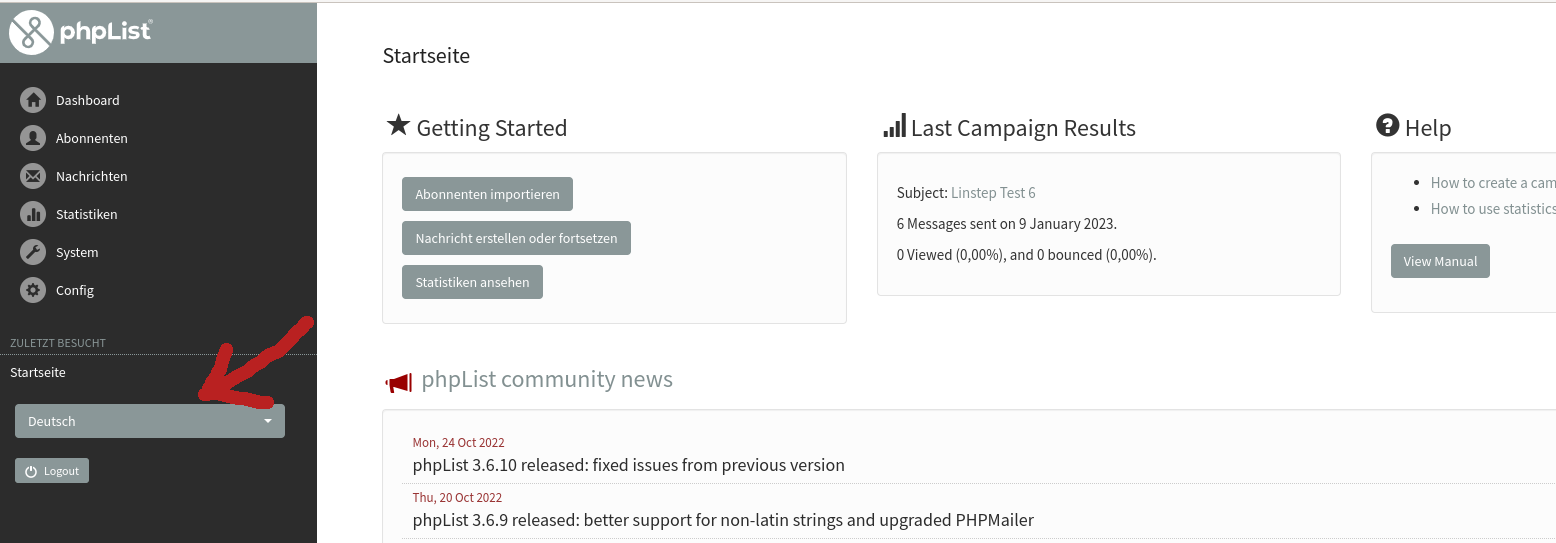
Task: Open Startseite under Zuletzt Besucht
Action: click(38, 372)
